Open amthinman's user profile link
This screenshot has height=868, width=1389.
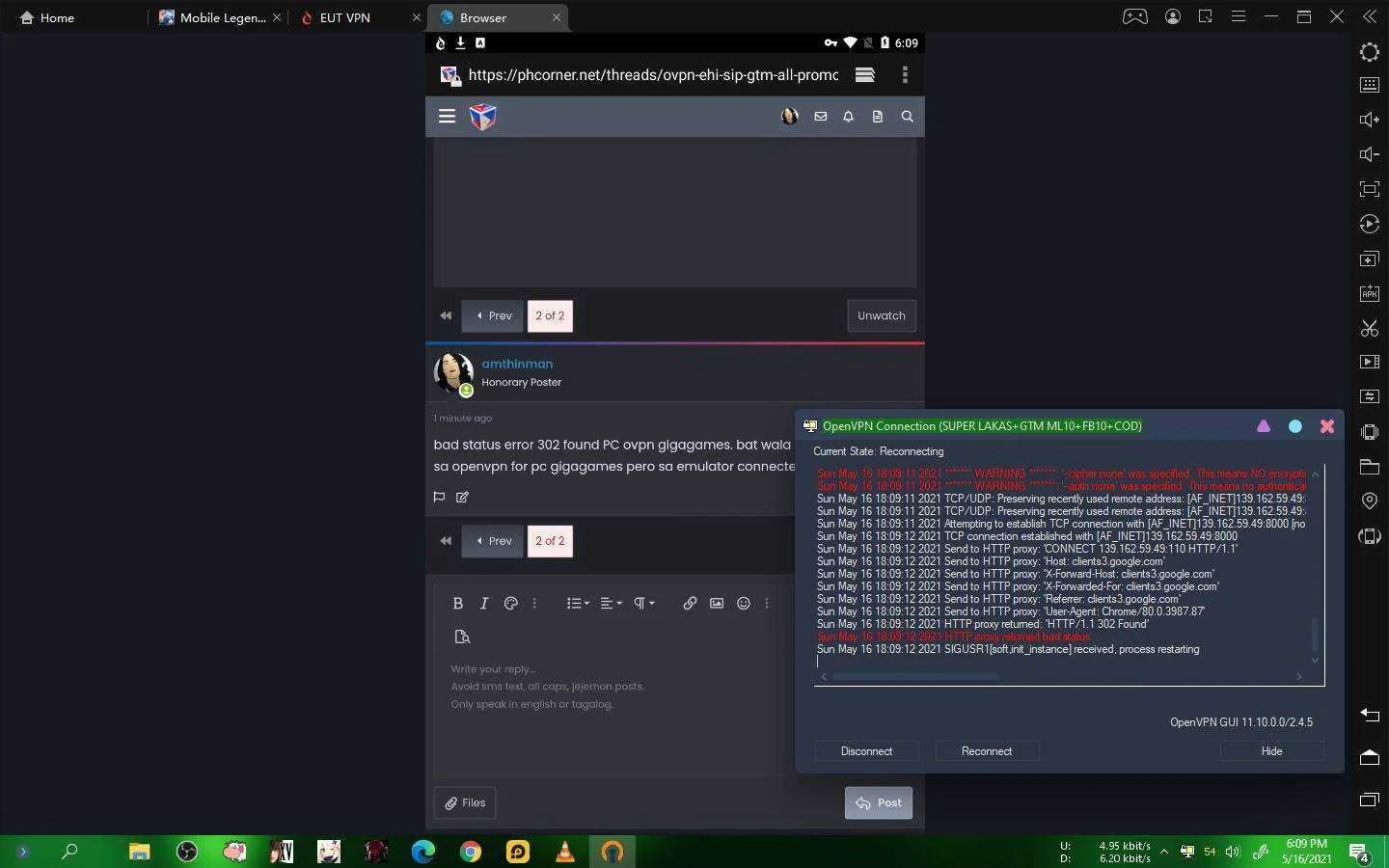point(517,364)
